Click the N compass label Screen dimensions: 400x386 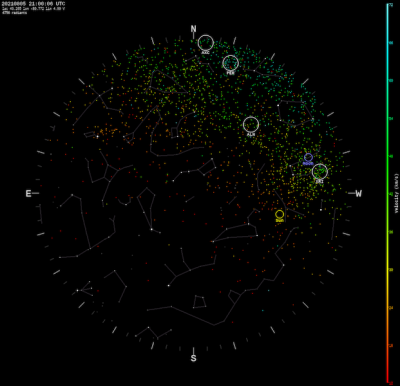tap(193, 29)
